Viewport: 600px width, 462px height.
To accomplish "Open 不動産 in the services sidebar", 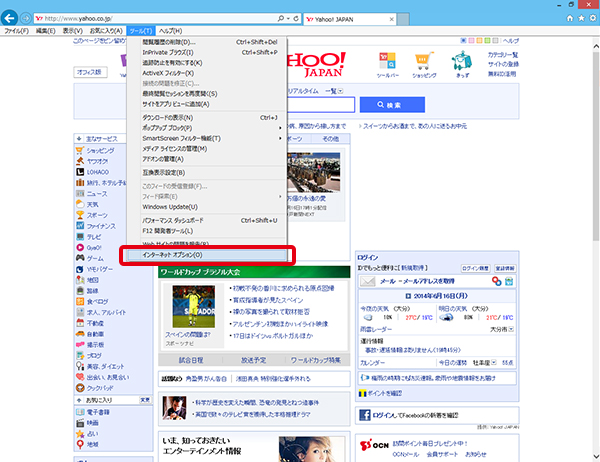I will tap(95, 323).
